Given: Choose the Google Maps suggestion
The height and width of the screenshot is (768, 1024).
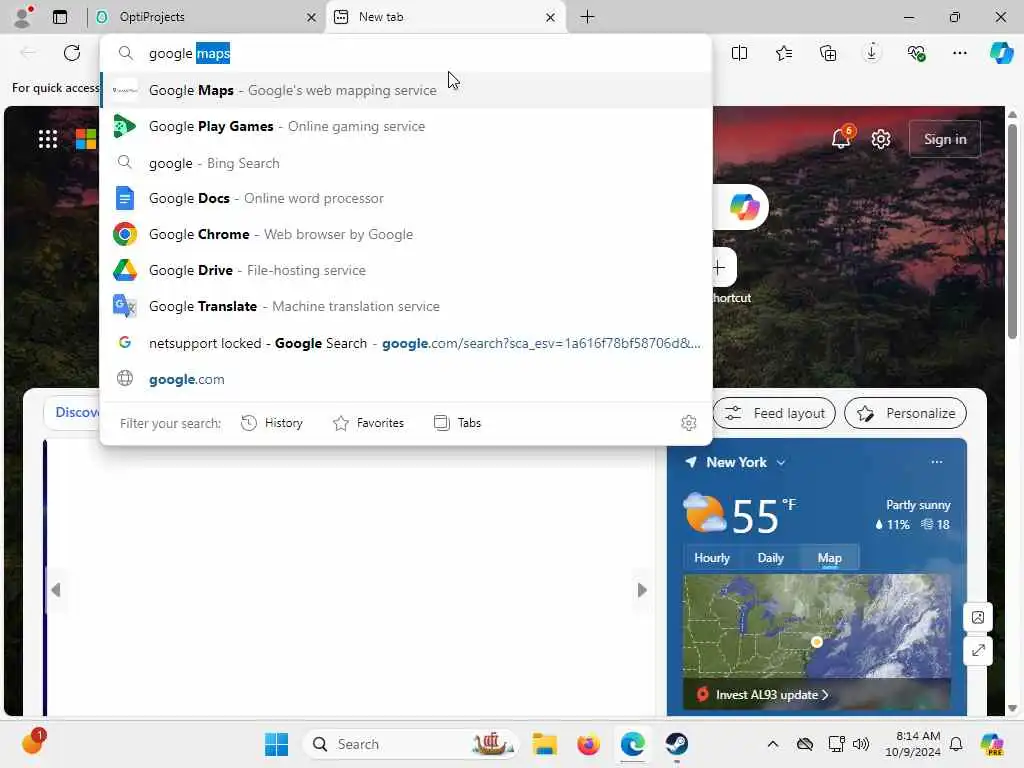Looking at the screenshot, I should (x=406, y=90).
